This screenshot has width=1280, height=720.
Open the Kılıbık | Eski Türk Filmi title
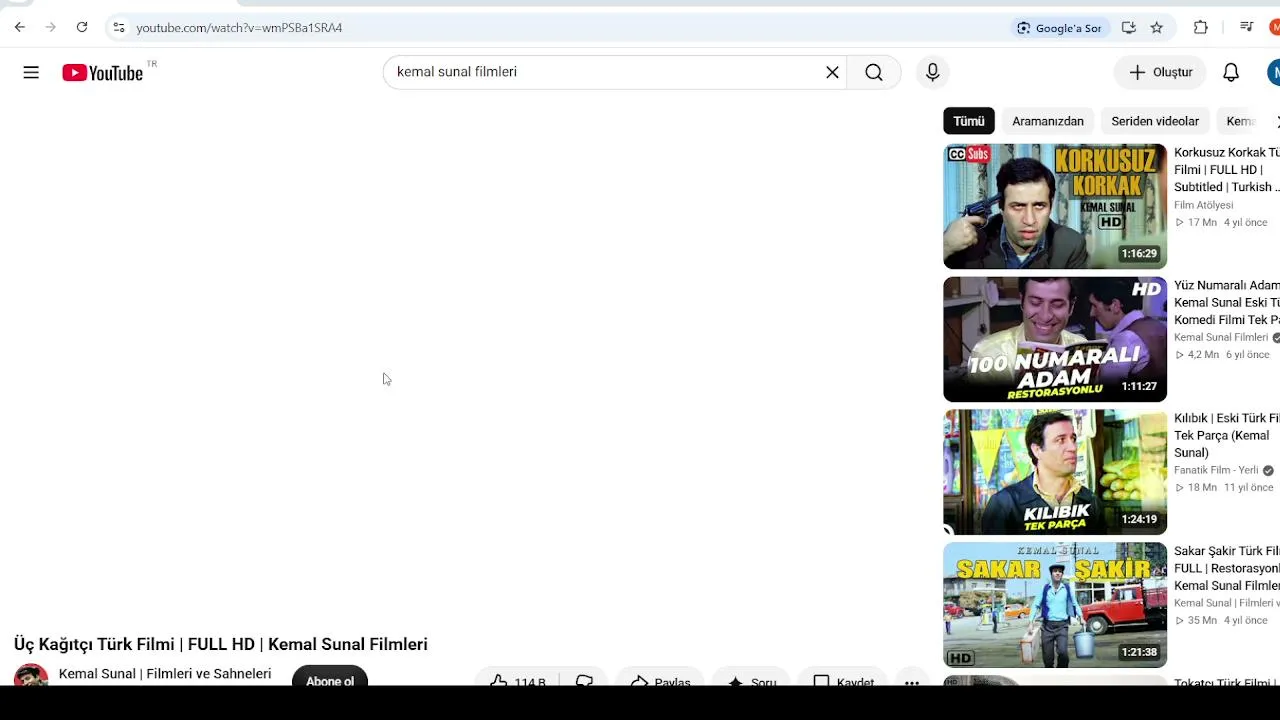(x=1227, y=435)
